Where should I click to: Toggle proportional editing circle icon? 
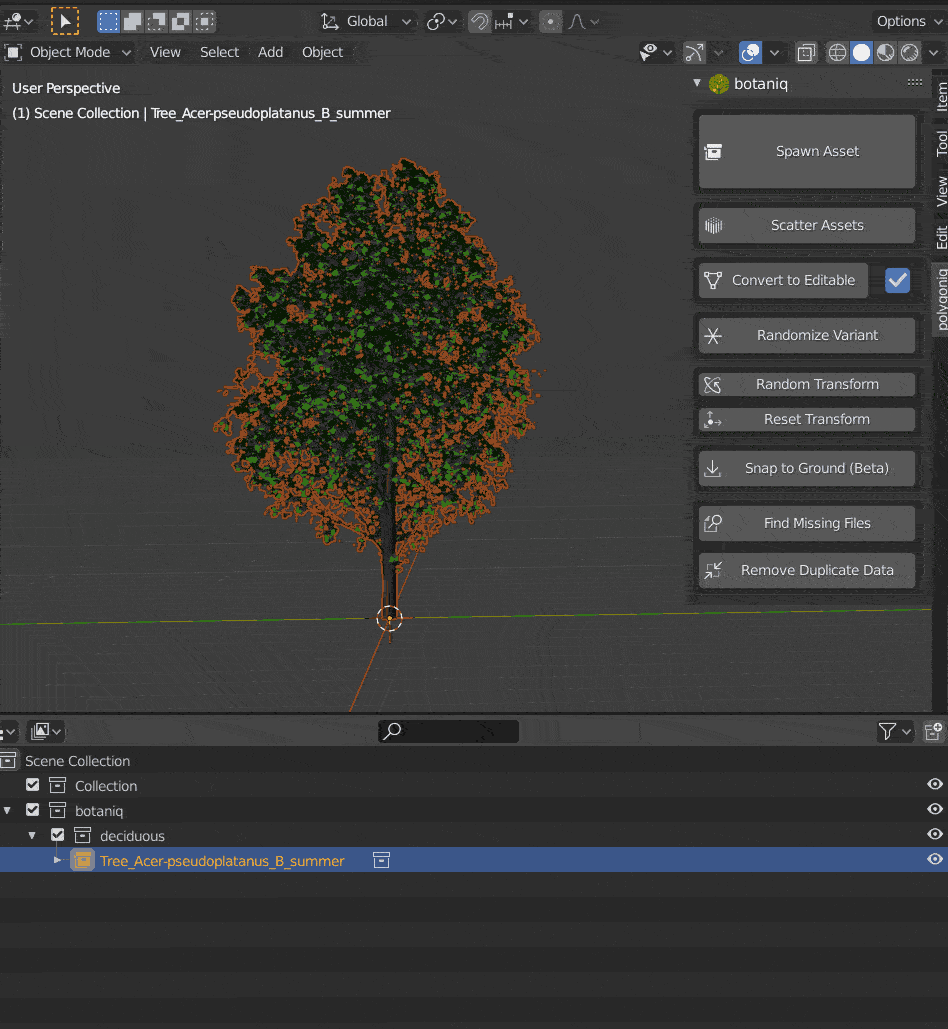(x=550, y=22)
